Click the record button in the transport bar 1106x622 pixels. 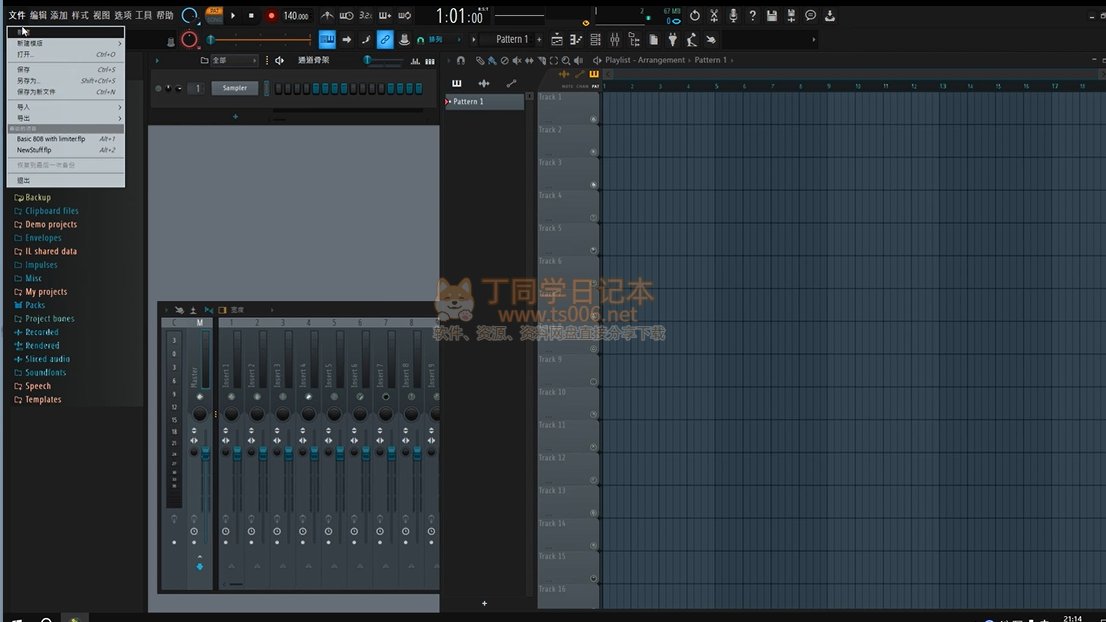pos(270,16)
